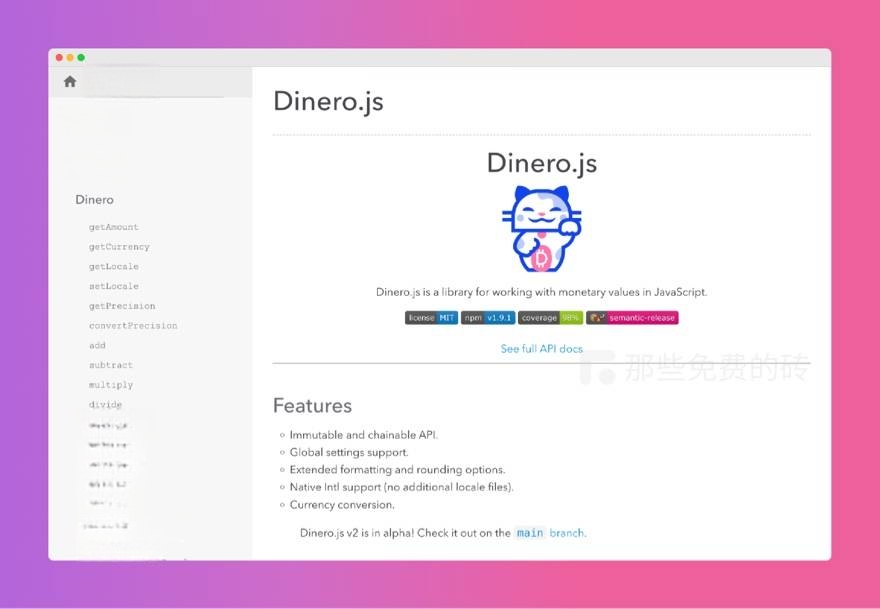
Task: Go to getCurrency method
Action: point(119,247)
